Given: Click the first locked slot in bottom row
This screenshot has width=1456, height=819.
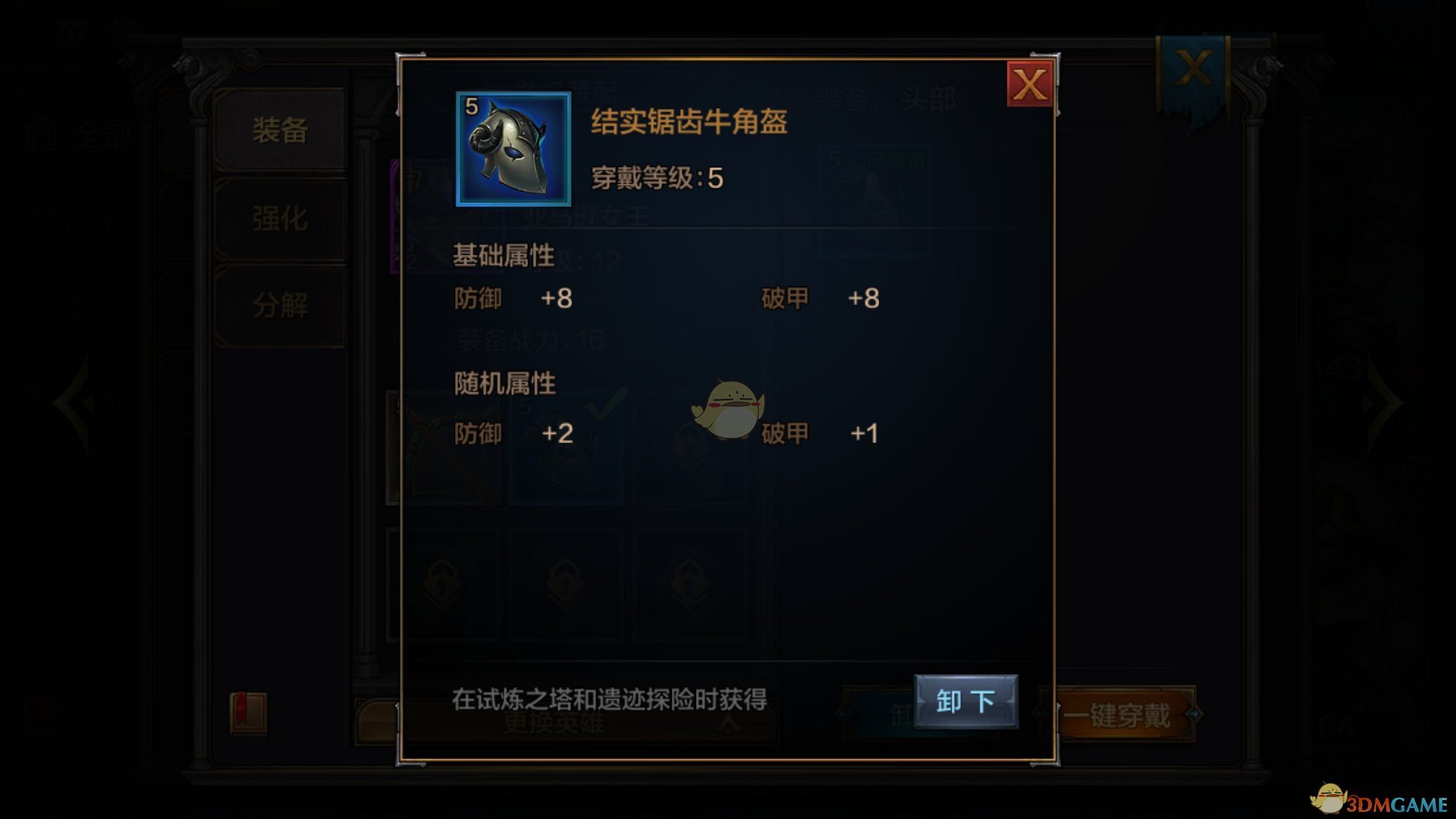Looking at the screenshot, I should pos(444,585).
